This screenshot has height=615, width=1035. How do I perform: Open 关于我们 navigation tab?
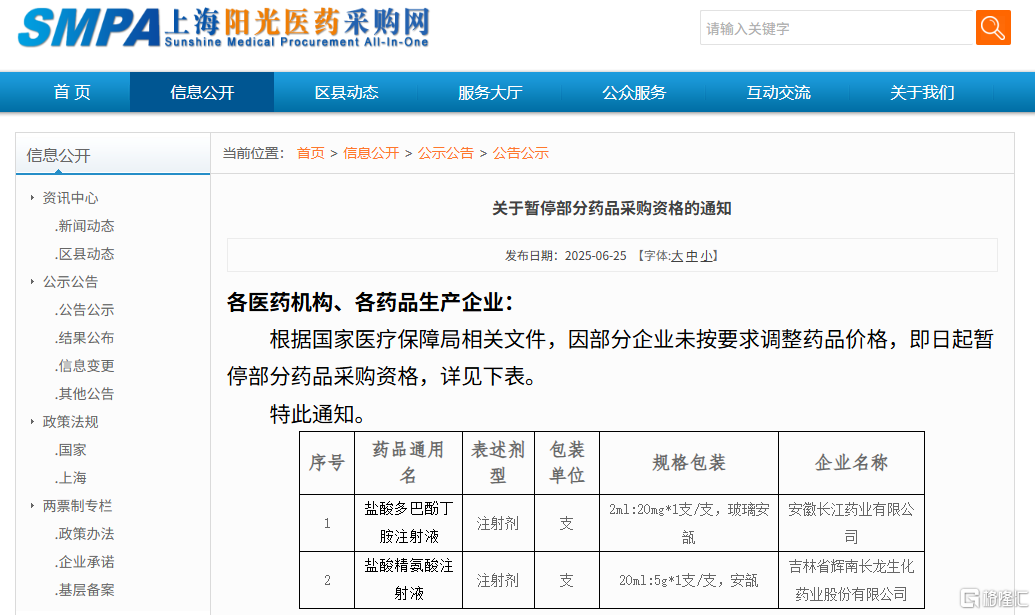922,92
